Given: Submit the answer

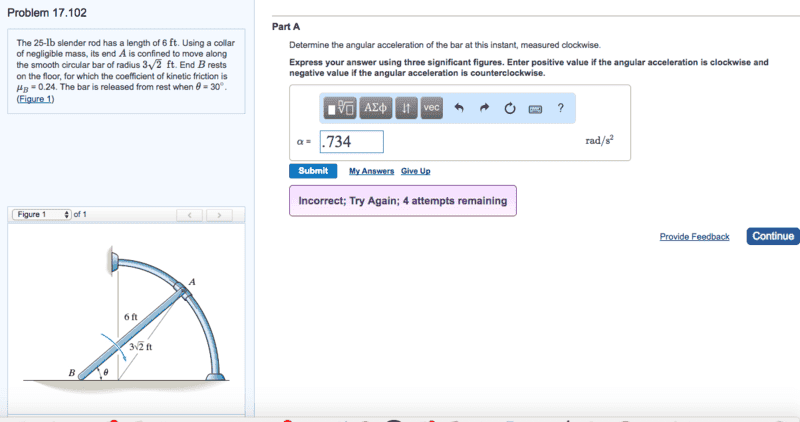Looking at the screenshot, I should coord(313,171).
